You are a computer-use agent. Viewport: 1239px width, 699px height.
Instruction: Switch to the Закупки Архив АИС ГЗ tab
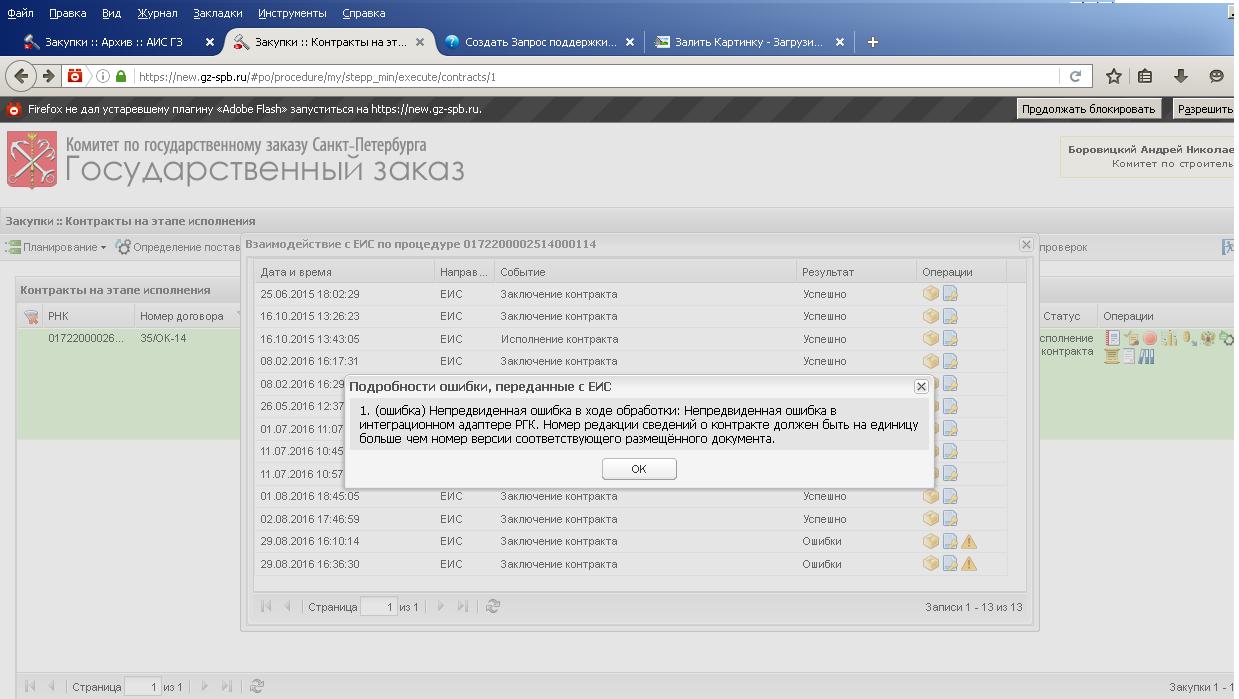pyautogui.click(x=110, y=42)
